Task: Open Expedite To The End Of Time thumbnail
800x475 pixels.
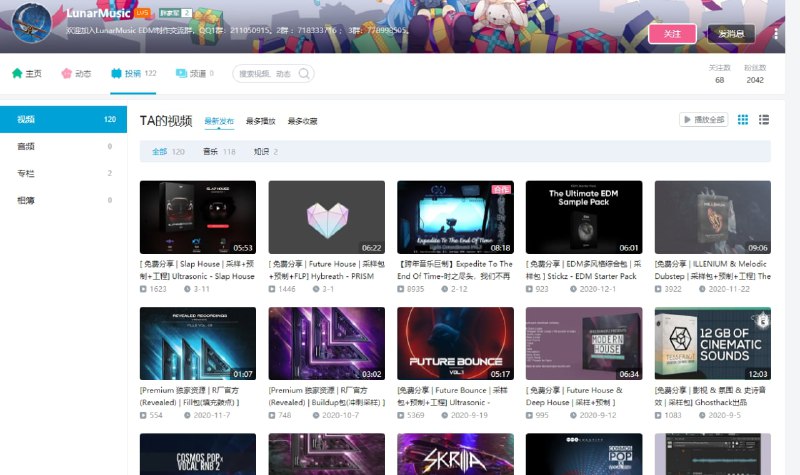Action: [x=456, y=217]
